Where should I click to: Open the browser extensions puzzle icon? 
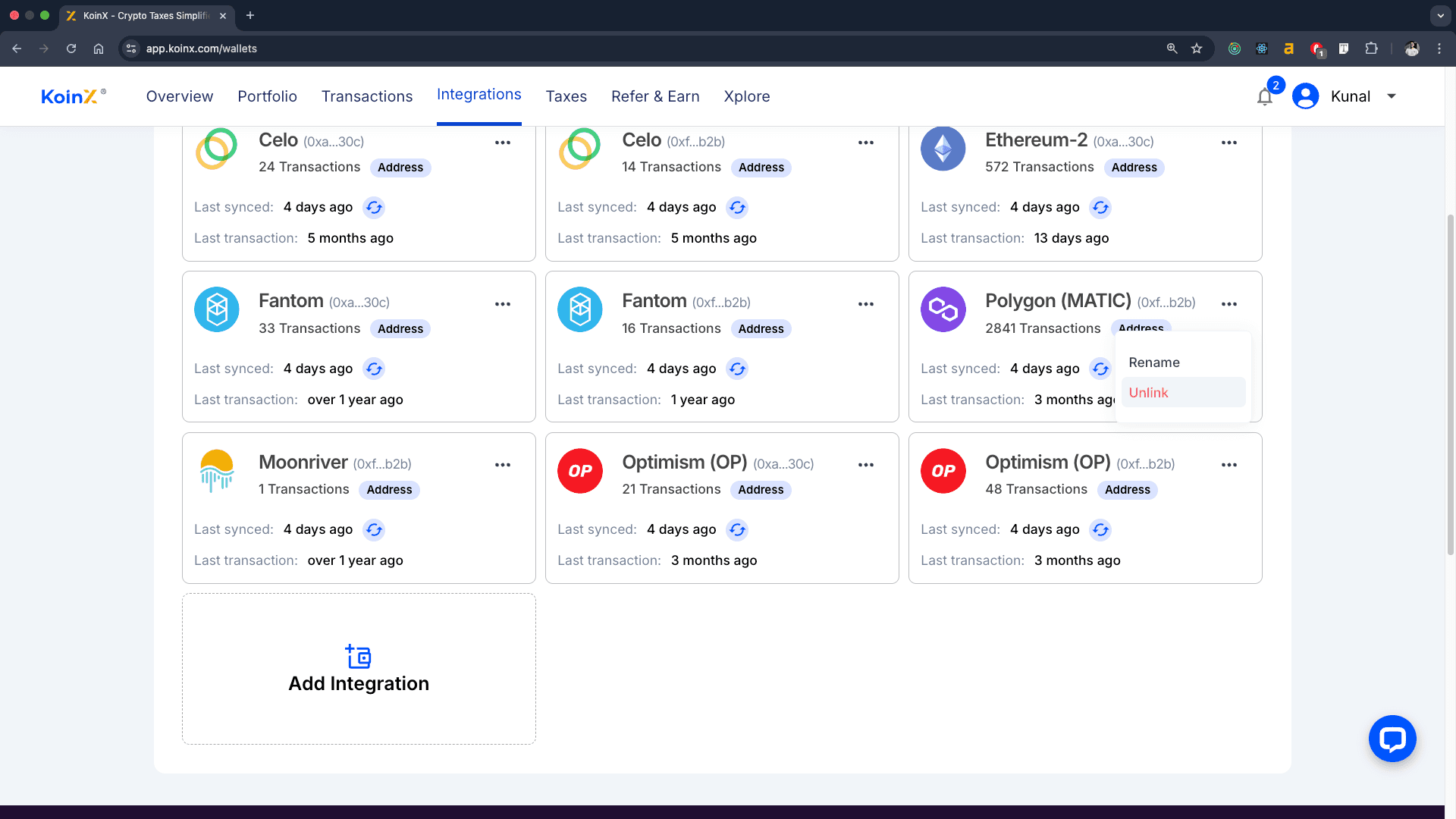click(1371, 49)
